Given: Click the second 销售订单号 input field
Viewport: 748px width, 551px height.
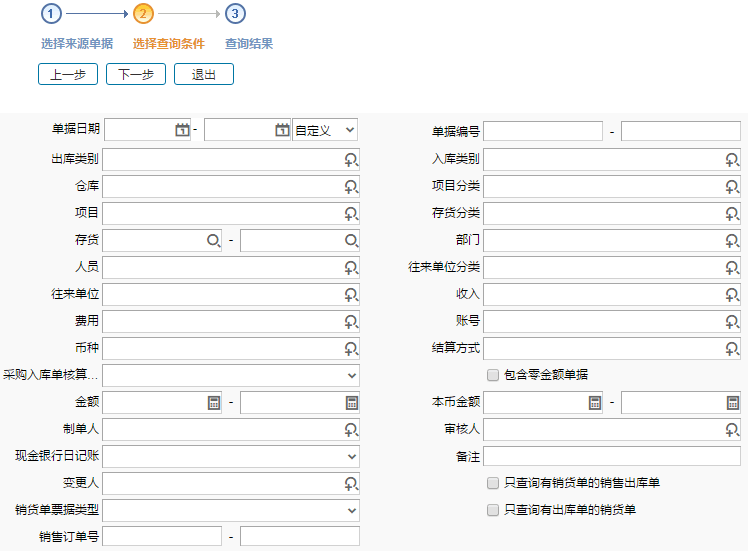Looking at the screenshot, I should pyautogui.click(x=300, y=536).
